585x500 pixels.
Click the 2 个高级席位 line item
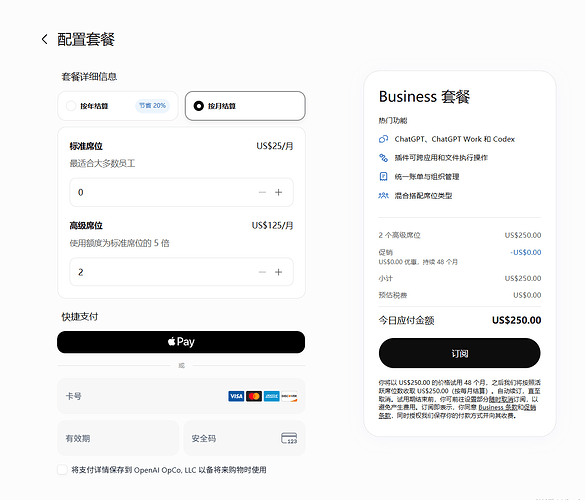tap(400, 235)
